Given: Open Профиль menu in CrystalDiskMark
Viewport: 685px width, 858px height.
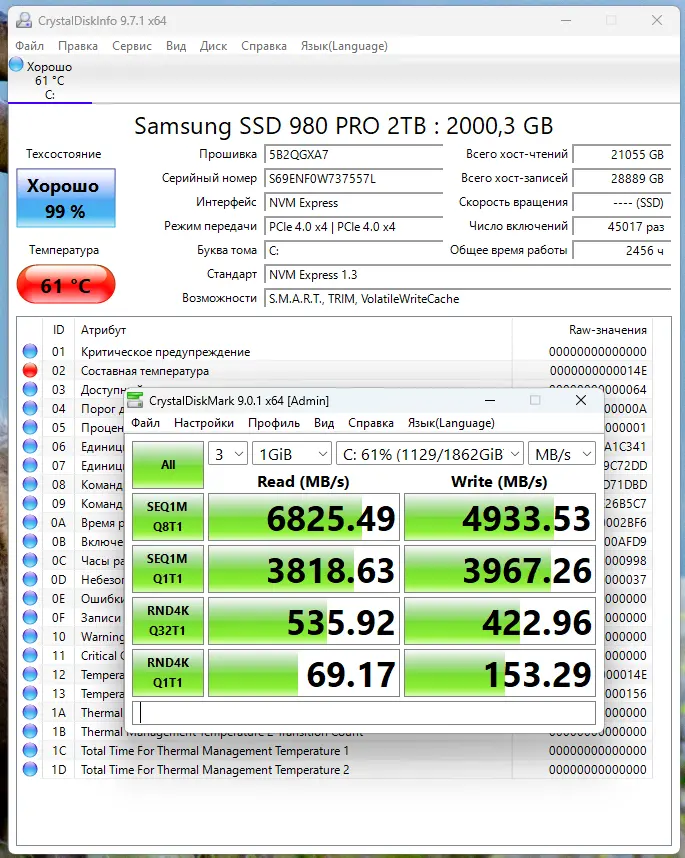Looking at the screenshot, I should coord(274,423).
